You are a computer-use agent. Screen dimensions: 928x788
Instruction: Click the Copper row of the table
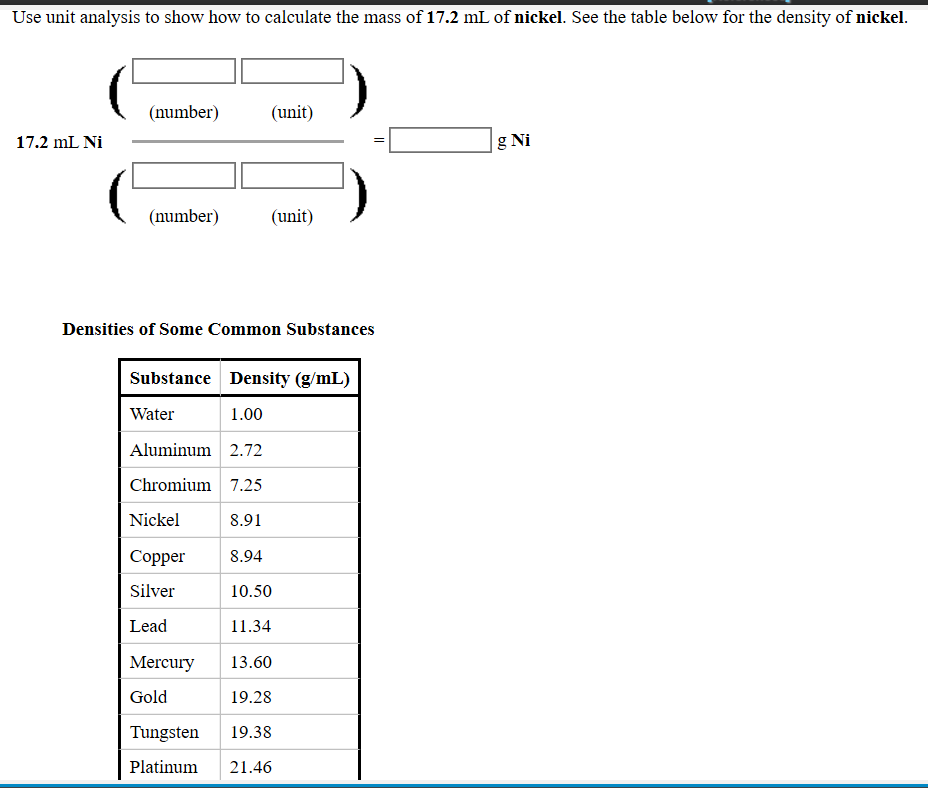[157, 555]
